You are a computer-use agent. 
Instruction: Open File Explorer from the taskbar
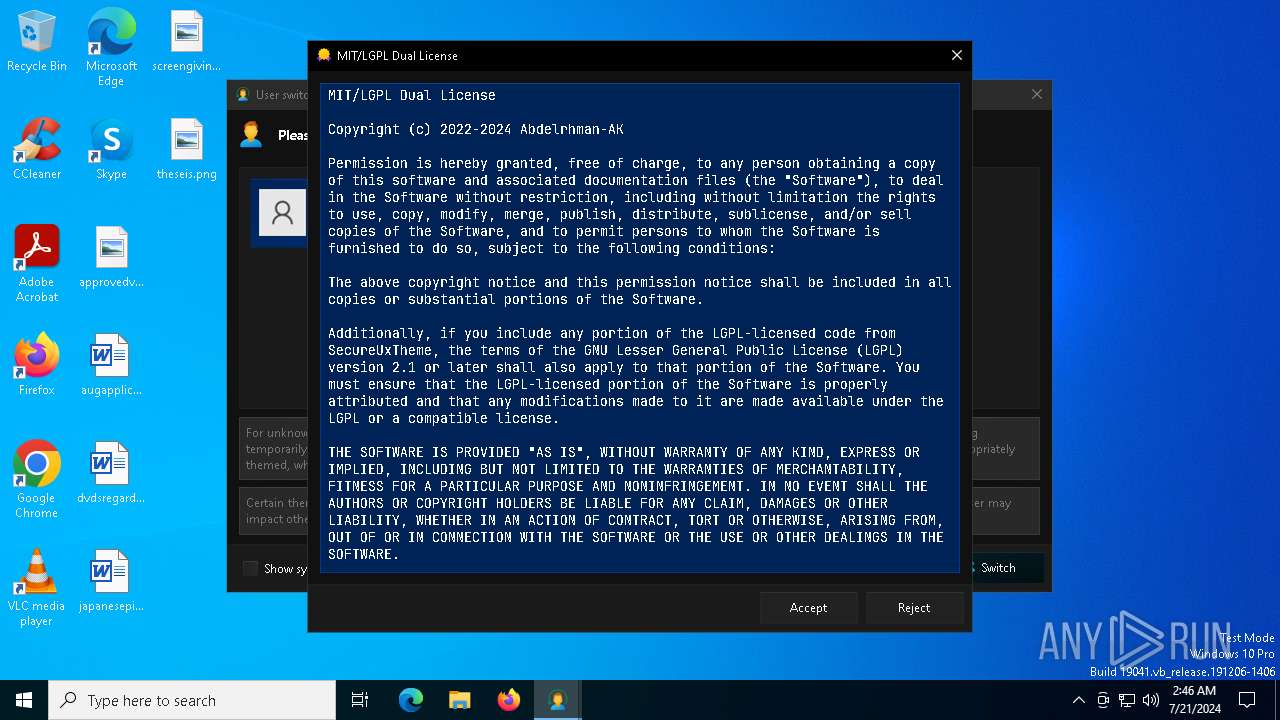coord(460,700)
